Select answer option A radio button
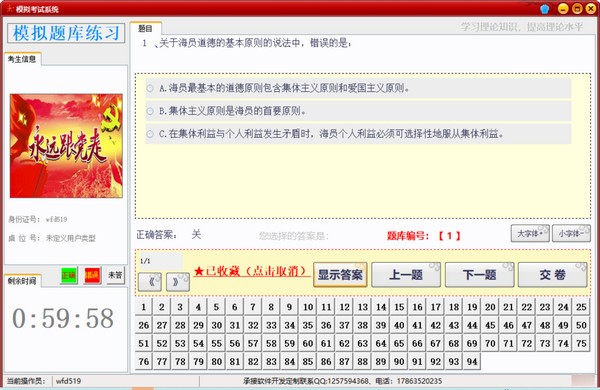This screenshot has height=390, width=600. [x=150, y=88]
